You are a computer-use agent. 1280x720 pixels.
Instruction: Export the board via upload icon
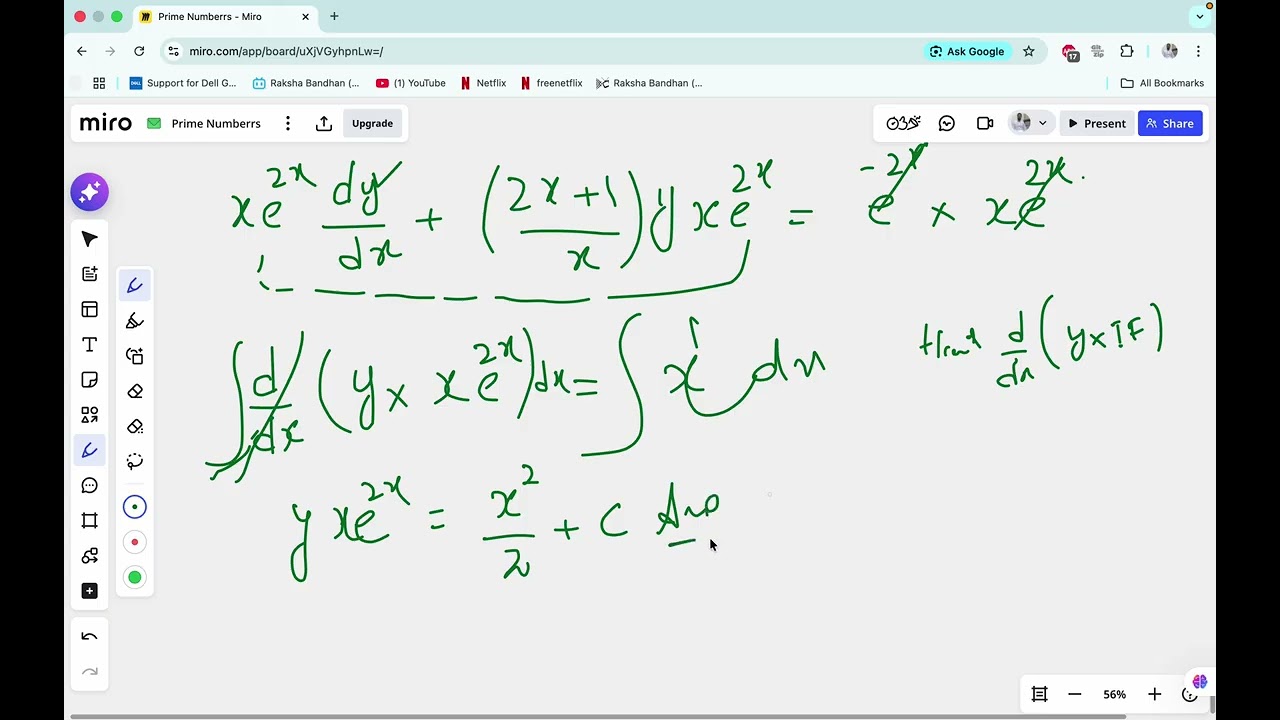[x=324, y=123]
